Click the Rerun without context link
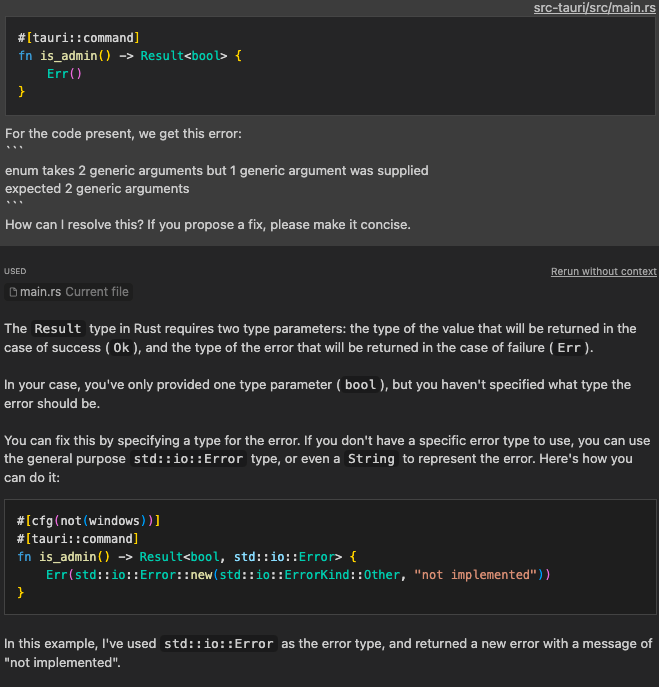 (x=603, y=272)
